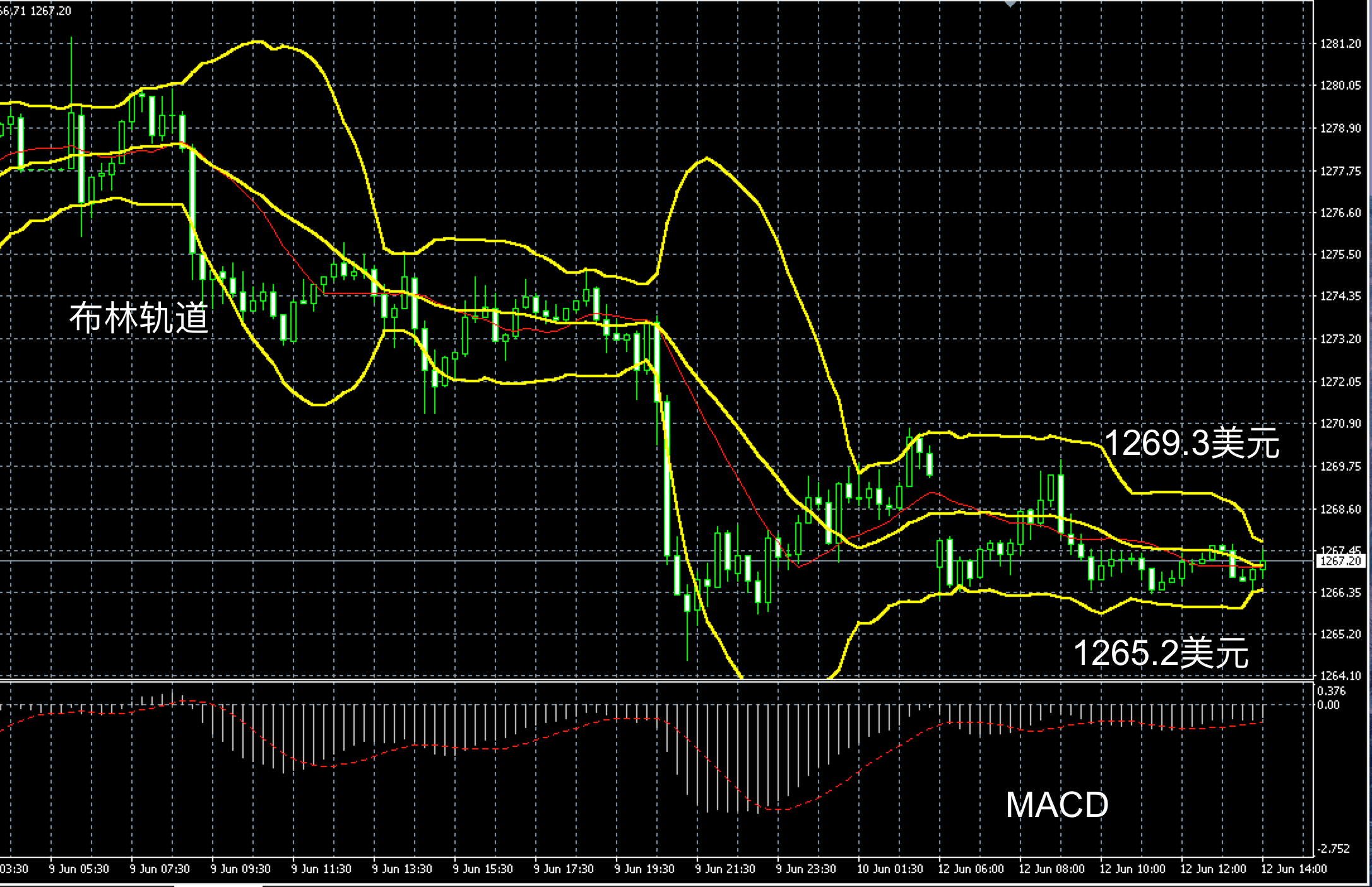Click the 12 Jun 14:00 time label
Viewport: 1372px width, 887px height.
tap(1294, 869)
